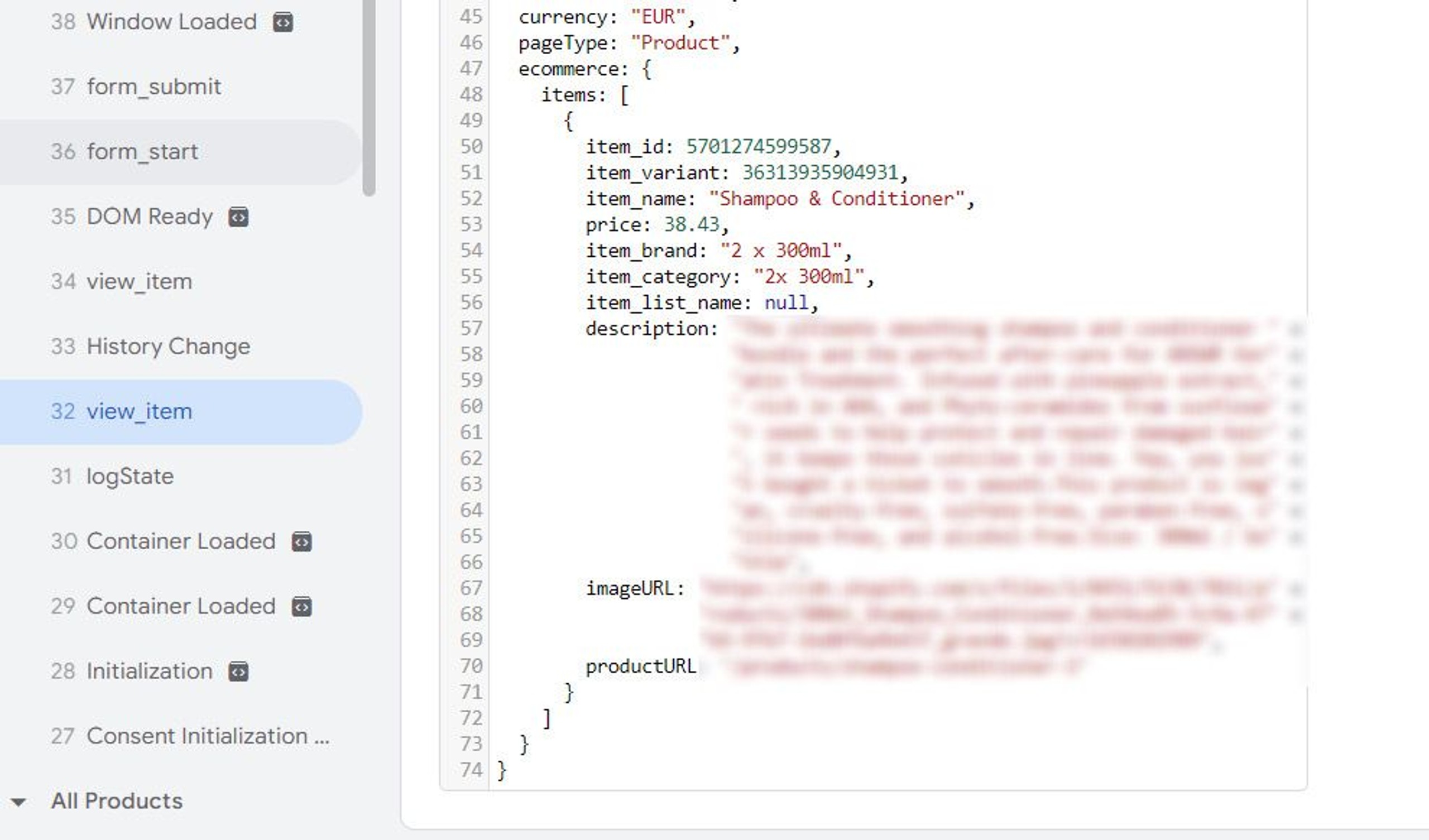Click code icon beside Initialization event
This screenshot has height=840, width=1429.
tap(238, 672)
